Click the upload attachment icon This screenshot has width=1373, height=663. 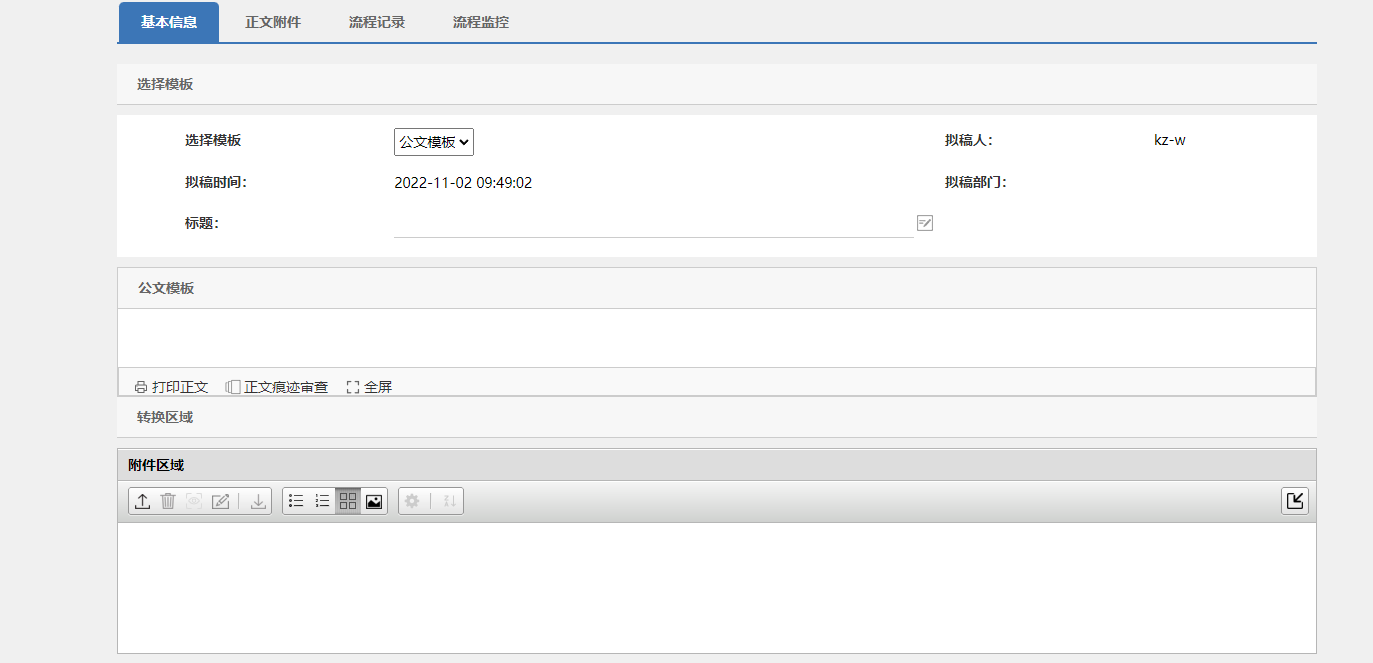(141, 501)
